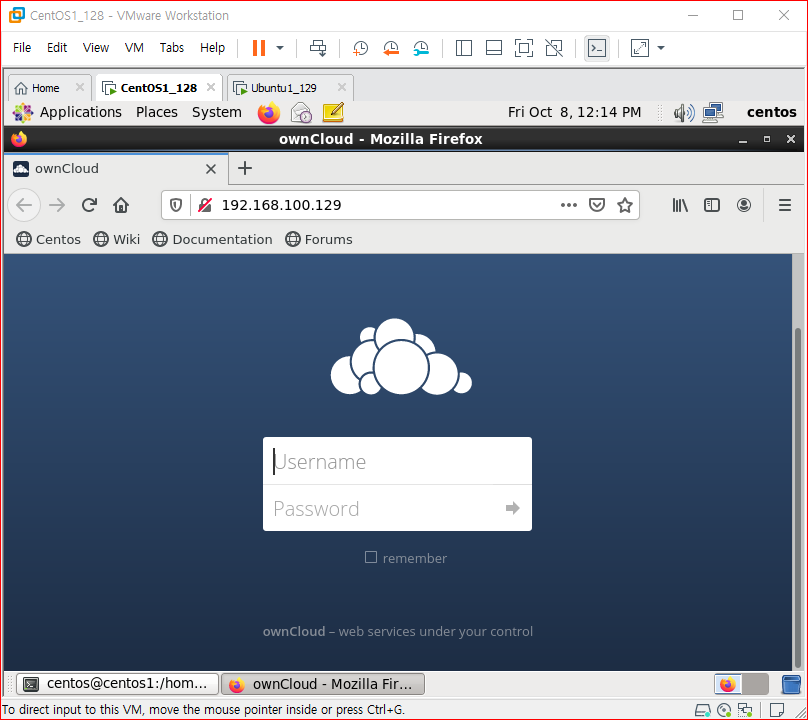Open the Forums bookmark
Image resolution: width=808 pixels, height=720 pixels.
point(319,239)
